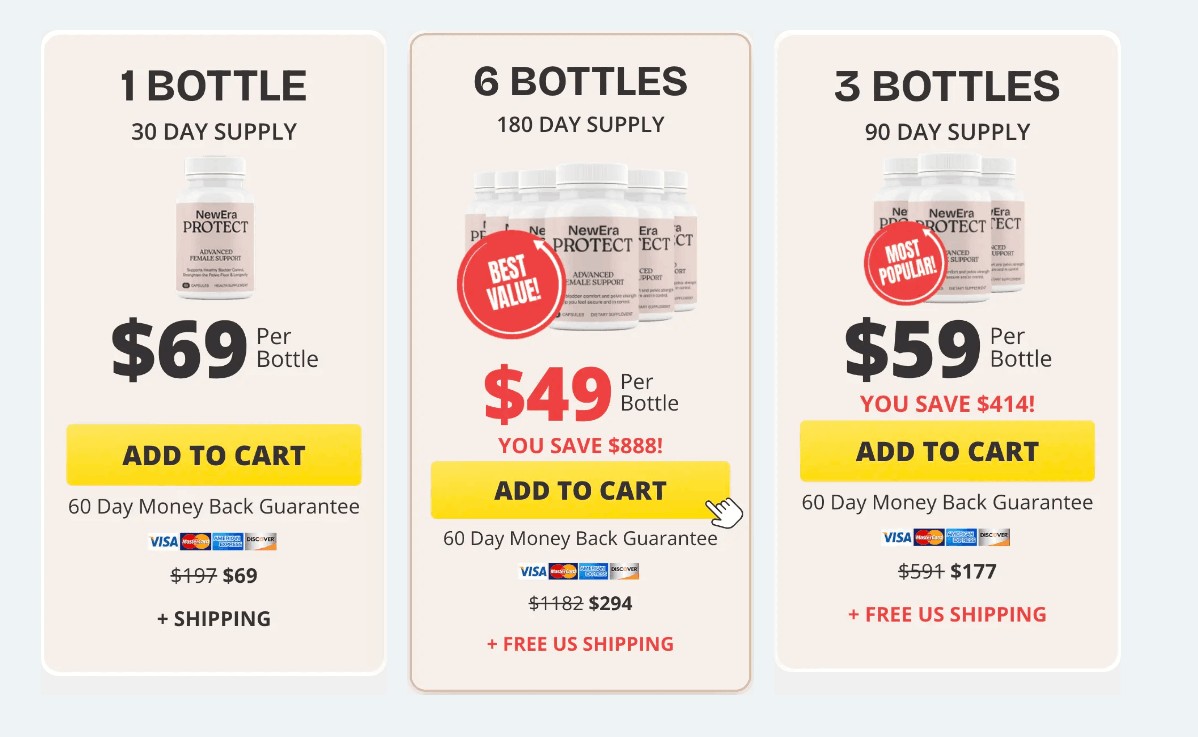Click American Express icon in 6 bottles card

click(593, 571)
